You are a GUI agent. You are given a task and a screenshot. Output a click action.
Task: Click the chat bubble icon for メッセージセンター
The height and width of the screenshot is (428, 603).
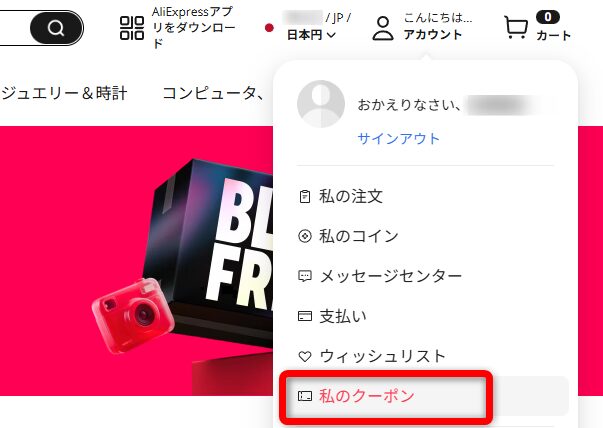305,276
